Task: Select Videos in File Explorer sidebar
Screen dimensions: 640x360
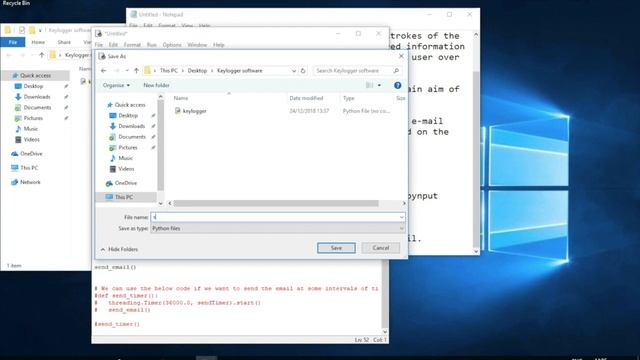Action: tap(31, 139)
